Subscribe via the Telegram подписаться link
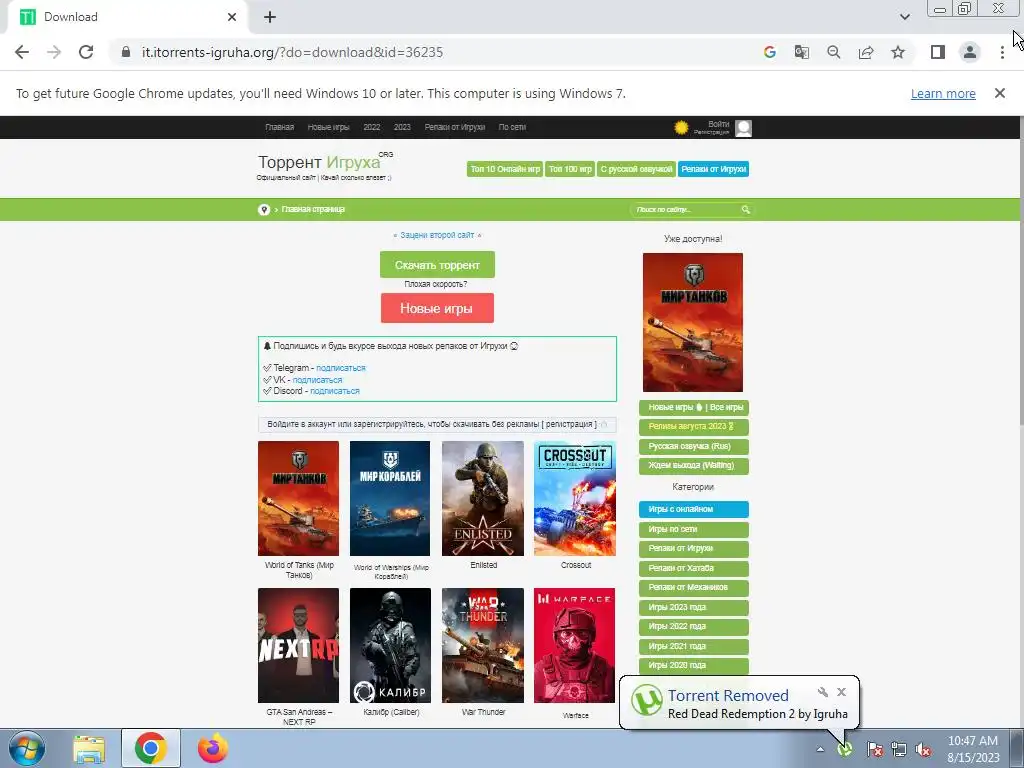Viewport: 1024px width, 768px height. (340, 368)
